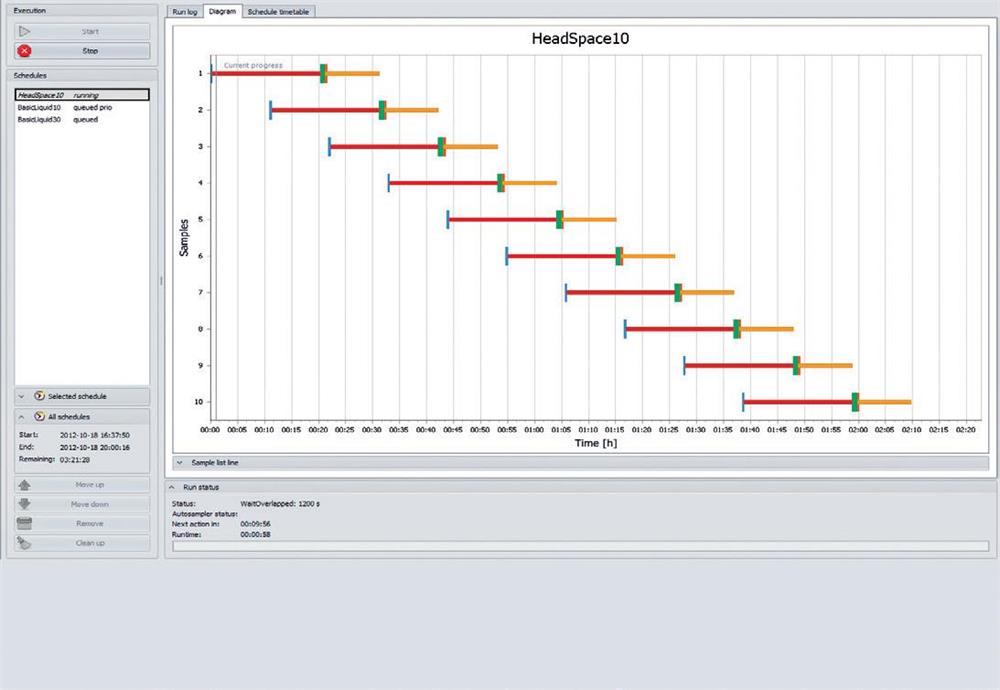The height and width of the screenshot is (690, 1000).
Task: Click the red Stop icon
Action: [x=25, y=50]
